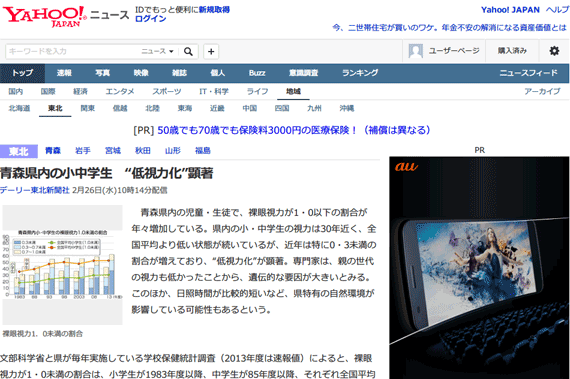Viewport: 570px width, 379px height.
Task: Open ニュースフィード tab
Action: (x=528, y=73)
